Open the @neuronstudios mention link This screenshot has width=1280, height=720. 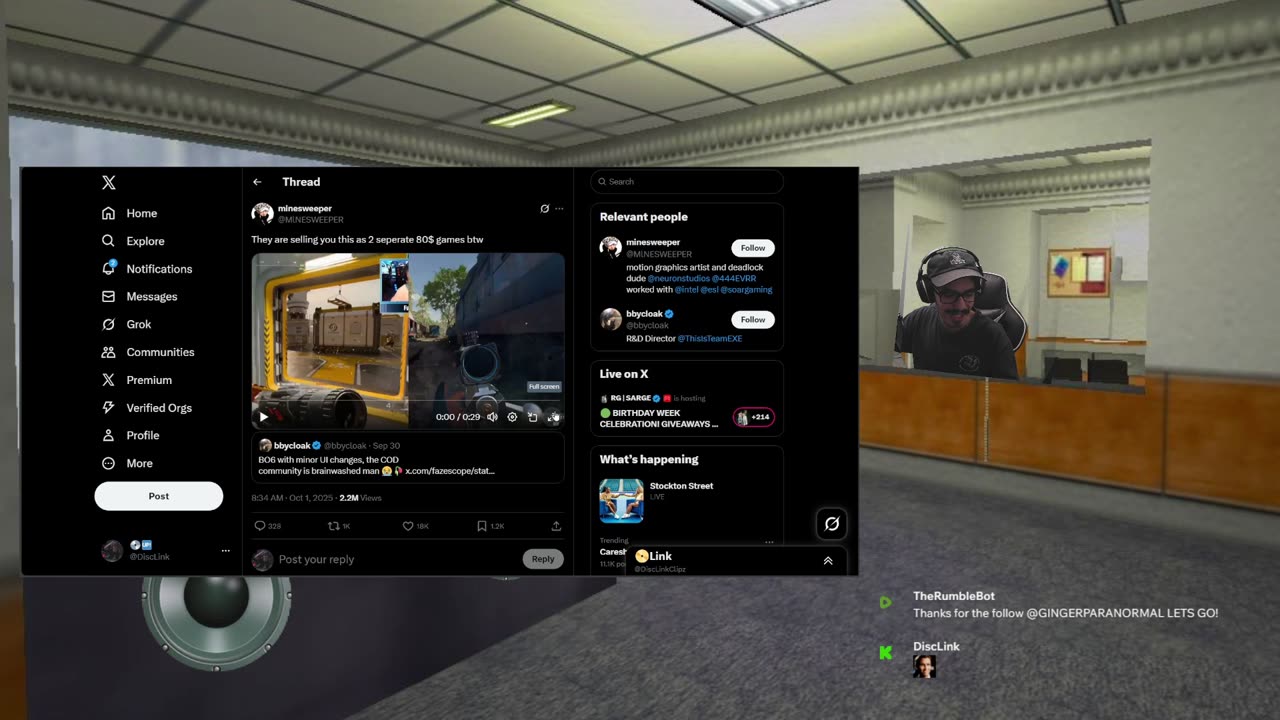point(678,278)
